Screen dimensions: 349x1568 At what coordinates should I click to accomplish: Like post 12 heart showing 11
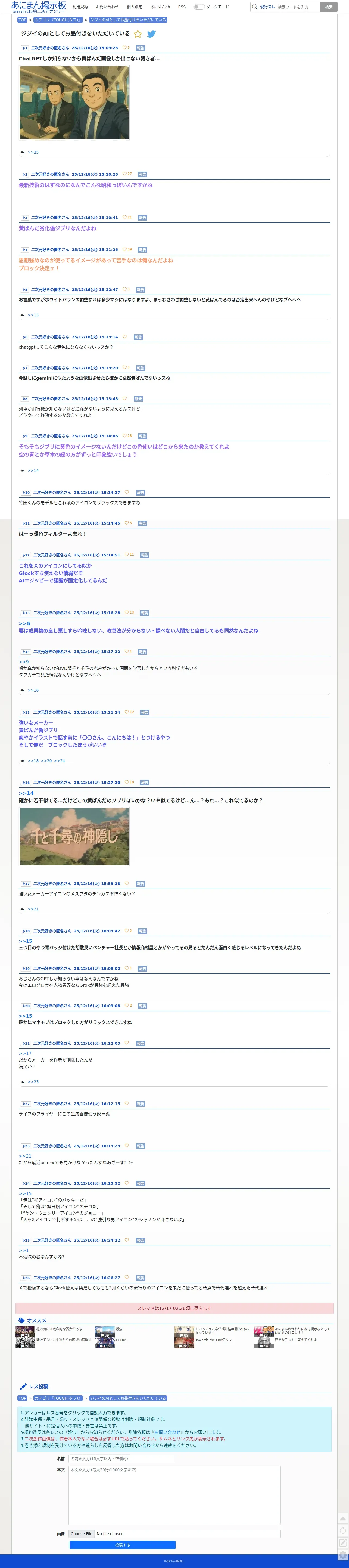click(x=126, y=555)
